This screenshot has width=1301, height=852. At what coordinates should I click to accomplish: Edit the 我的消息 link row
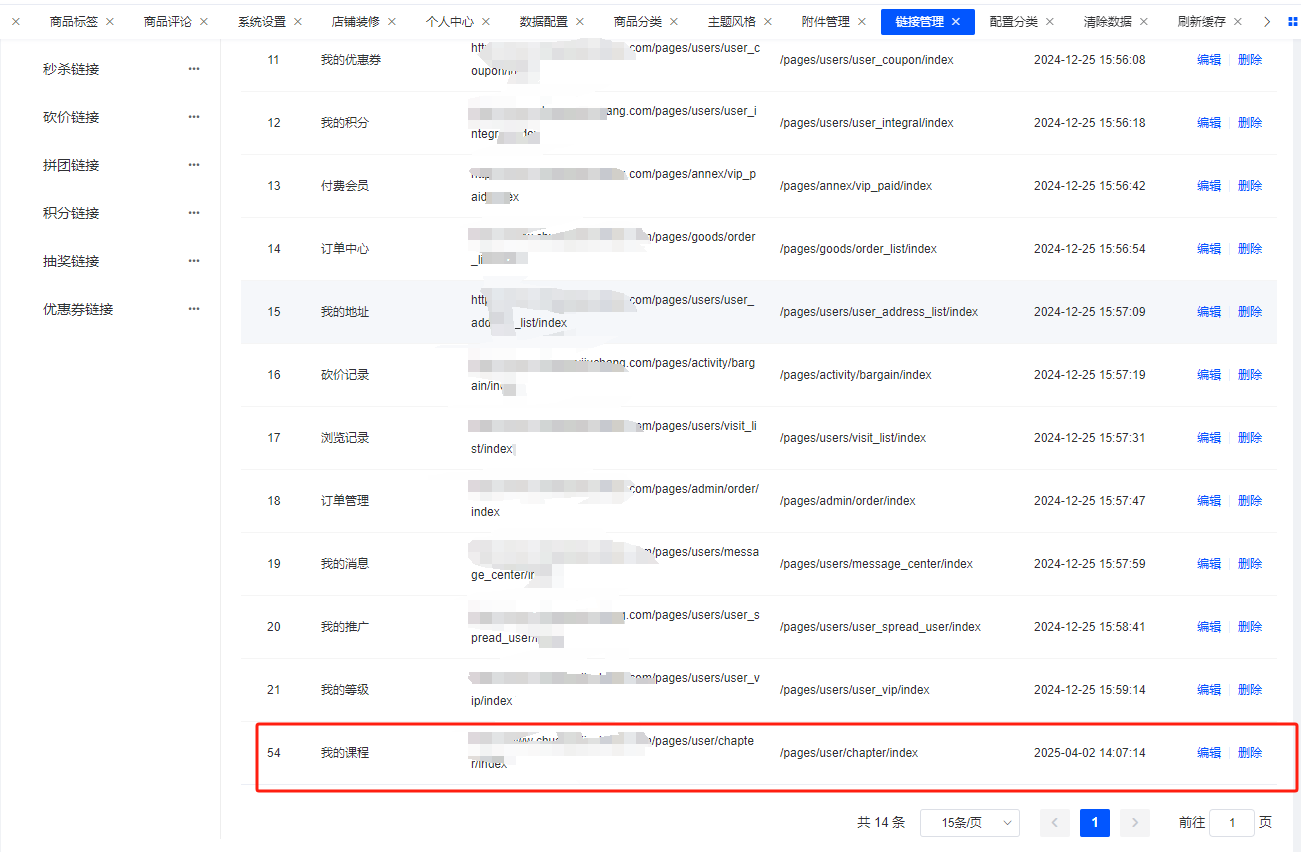coord(1209,564)
